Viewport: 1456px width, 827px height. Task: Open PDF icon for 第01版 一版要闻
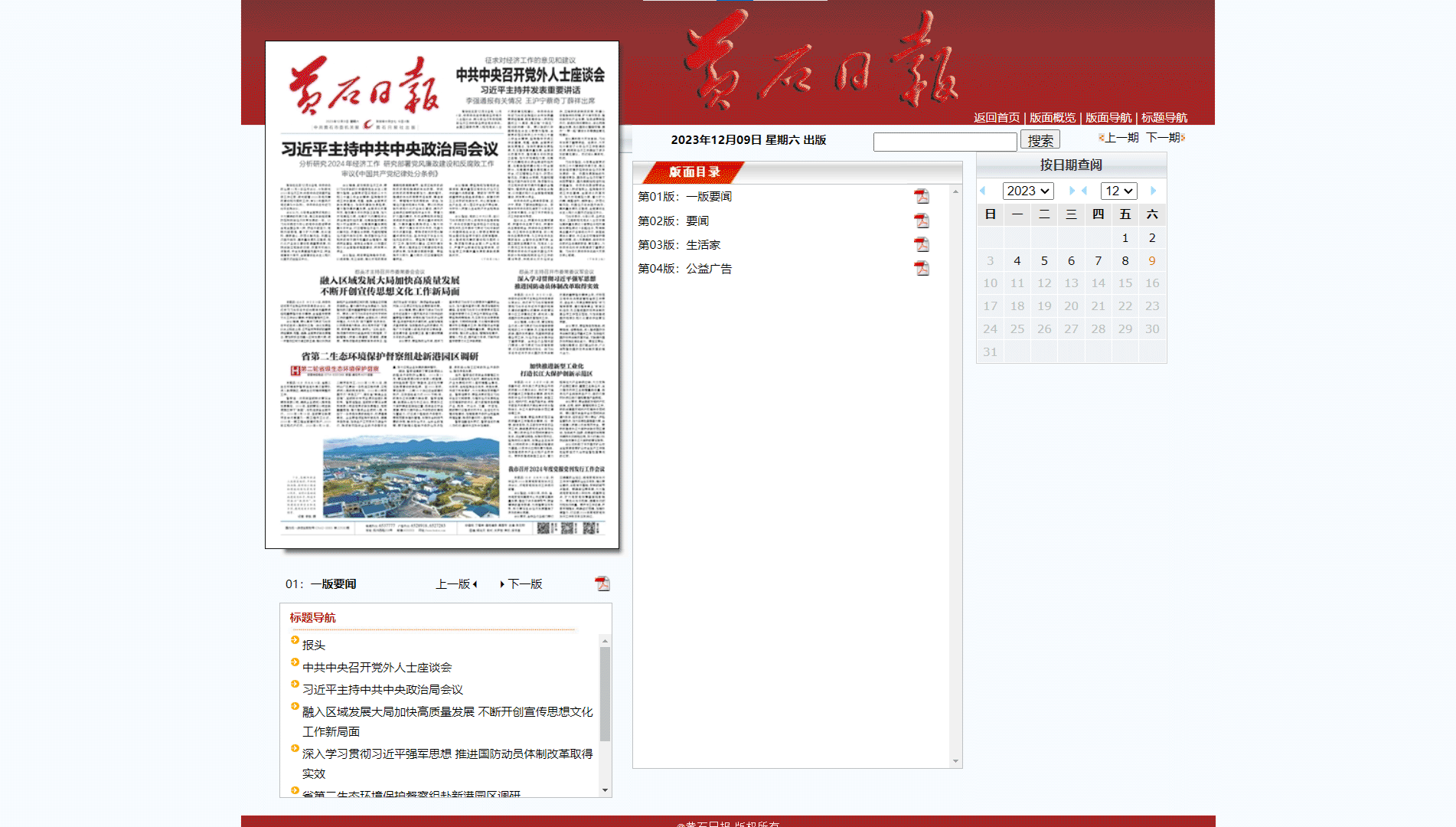tap(922, 197)
